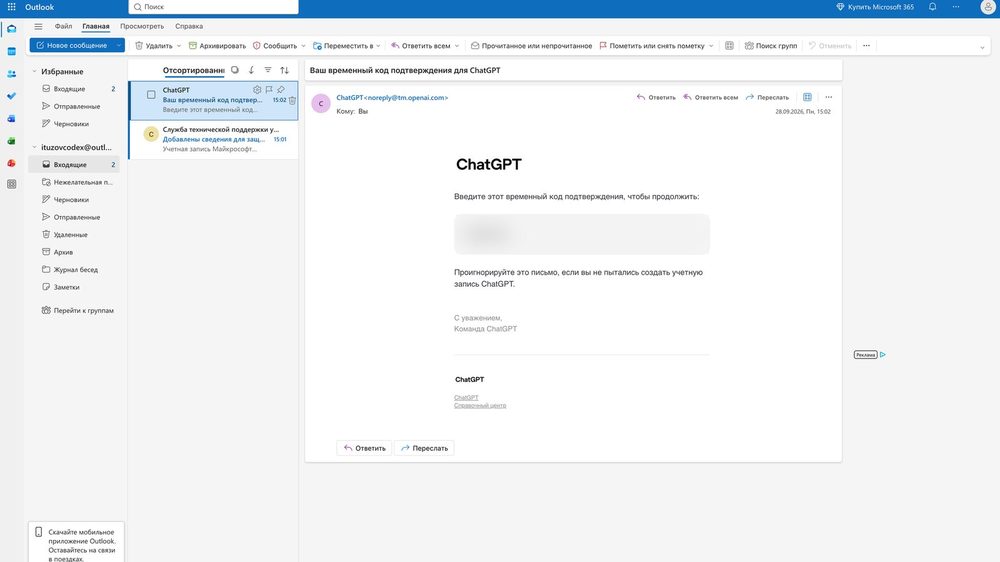Switch to the View ribbon tab
The height and width of the screenshot is (562, 1000).
[142, 26]
